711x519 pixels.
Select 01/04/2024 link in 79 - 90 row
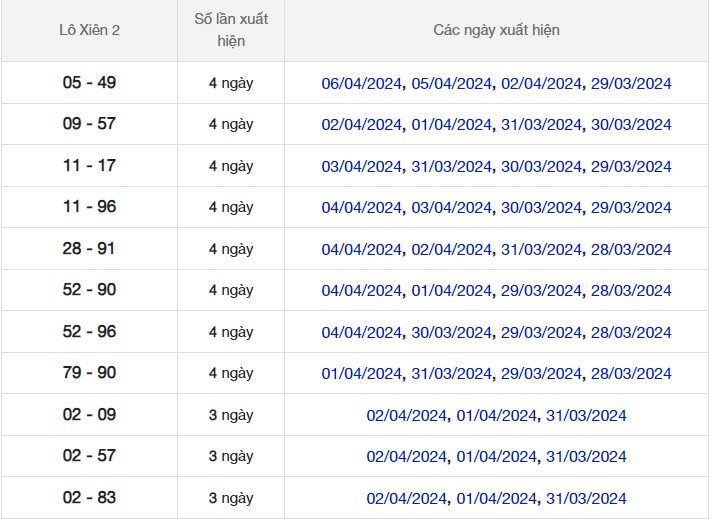362,374
